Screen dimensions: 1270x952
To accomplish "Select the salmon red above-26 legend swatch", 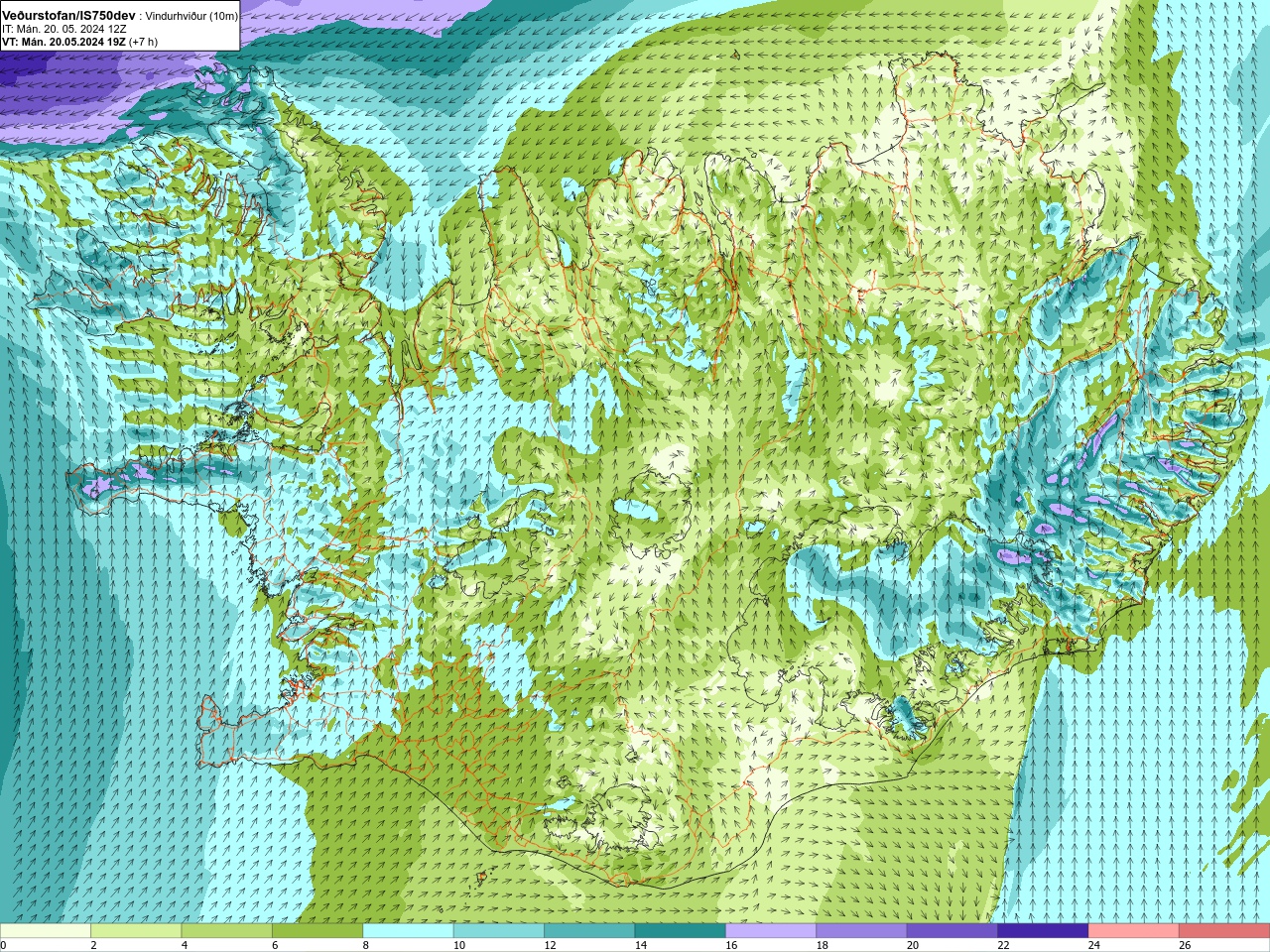I will pos(1224,931).
